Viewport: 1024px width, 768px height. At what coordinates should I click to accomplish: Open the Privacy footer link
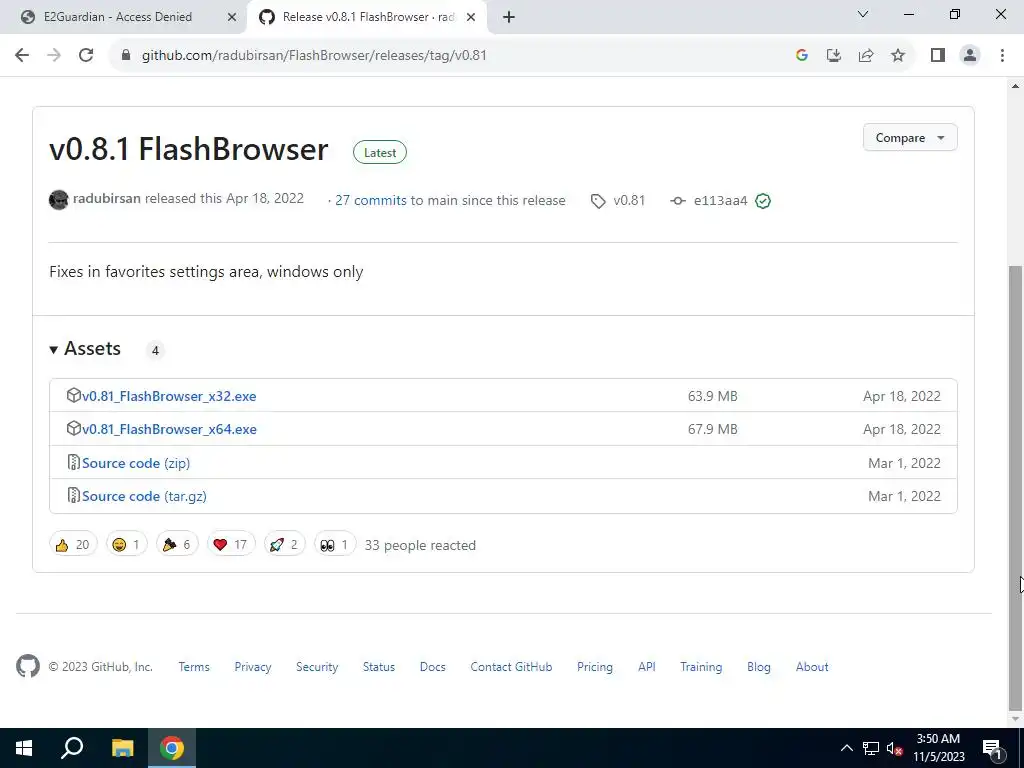(253, 667)
